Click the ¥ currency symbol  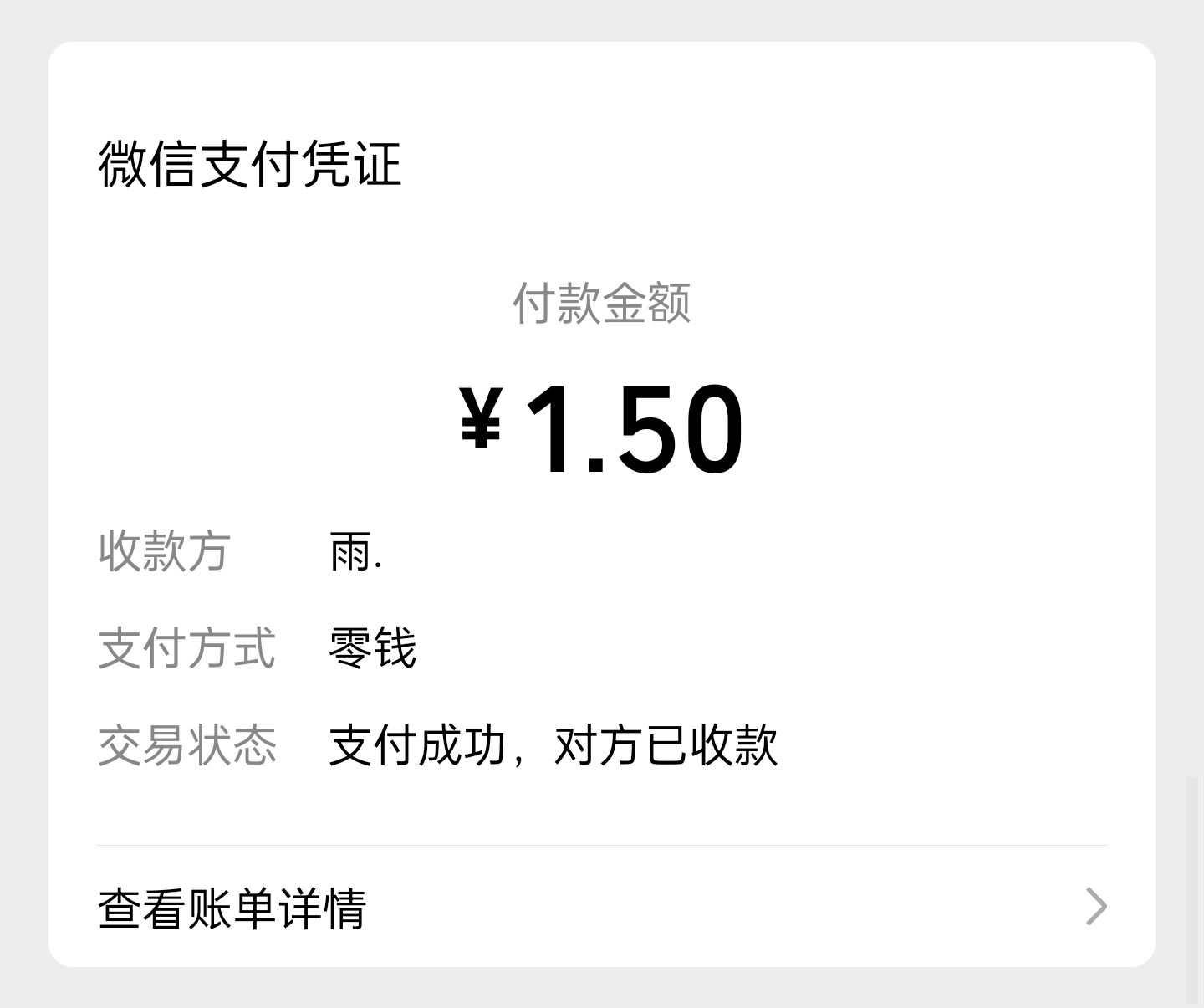click(x=481, y=418)
